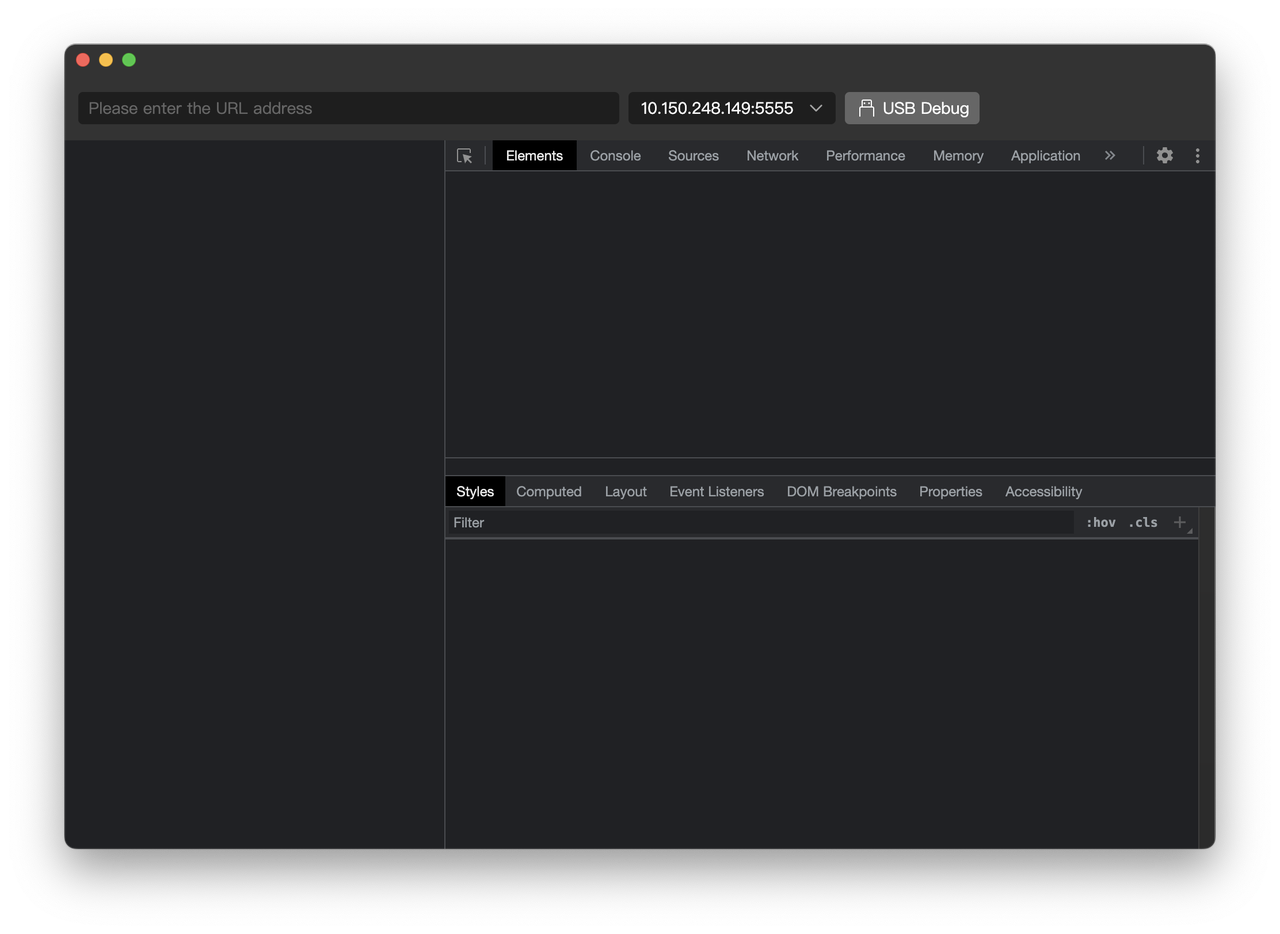This screenshot has height=934, width=1280.
Task: Switch to the Console tab
Action: coord(615,156)
